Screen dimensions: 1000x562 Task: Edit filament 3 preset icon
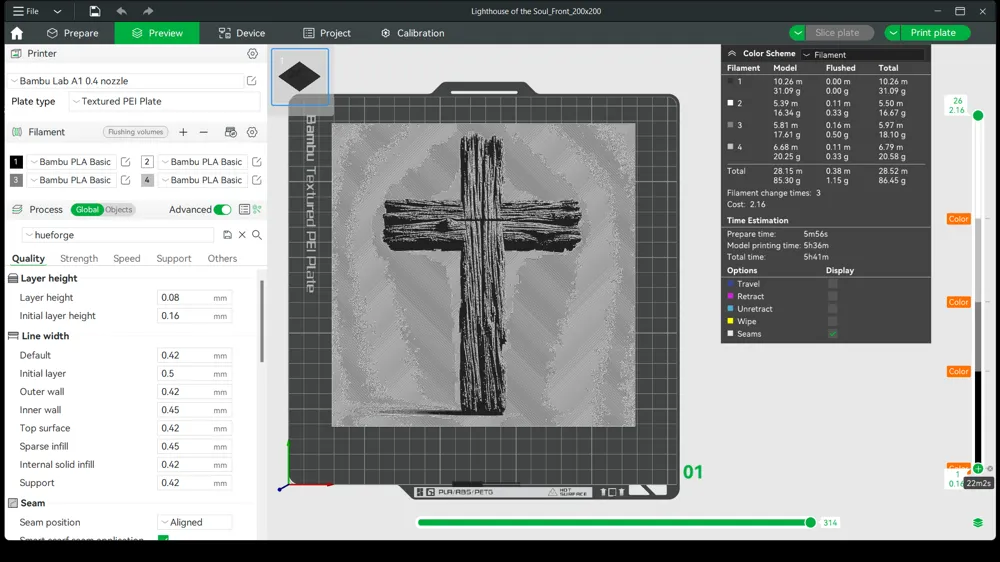[x=126, y=180]
